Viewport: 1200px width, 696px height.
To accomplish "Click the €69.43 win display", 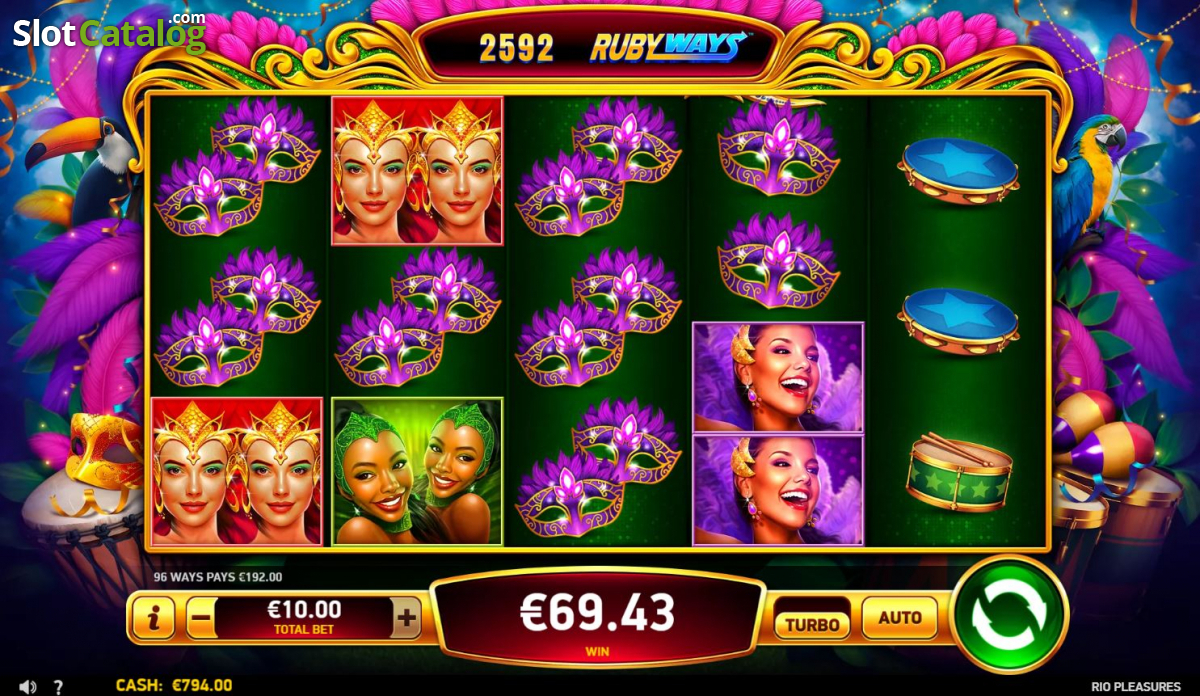I will point(598,618).
